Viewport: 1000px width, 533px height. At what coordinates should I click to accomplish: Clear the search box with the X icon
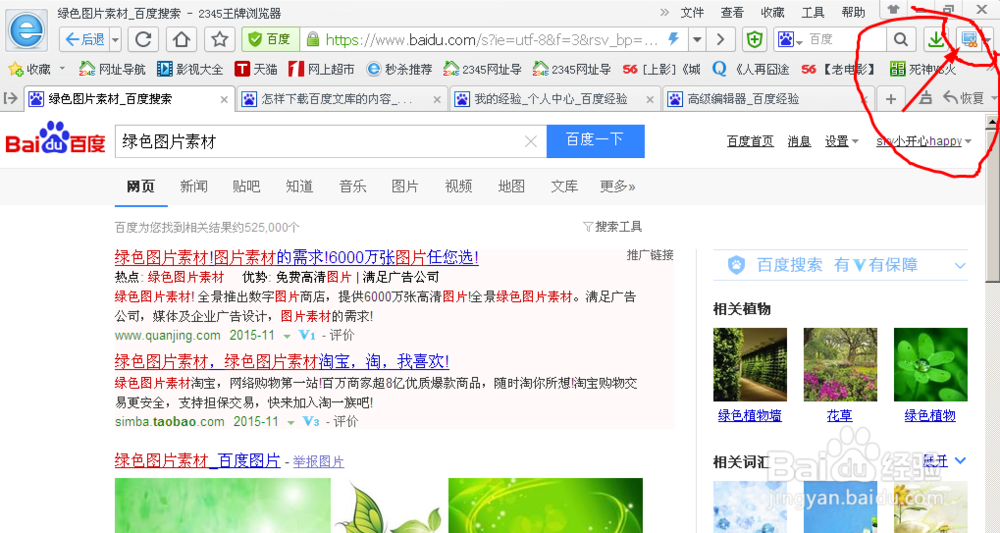point(531,142)
